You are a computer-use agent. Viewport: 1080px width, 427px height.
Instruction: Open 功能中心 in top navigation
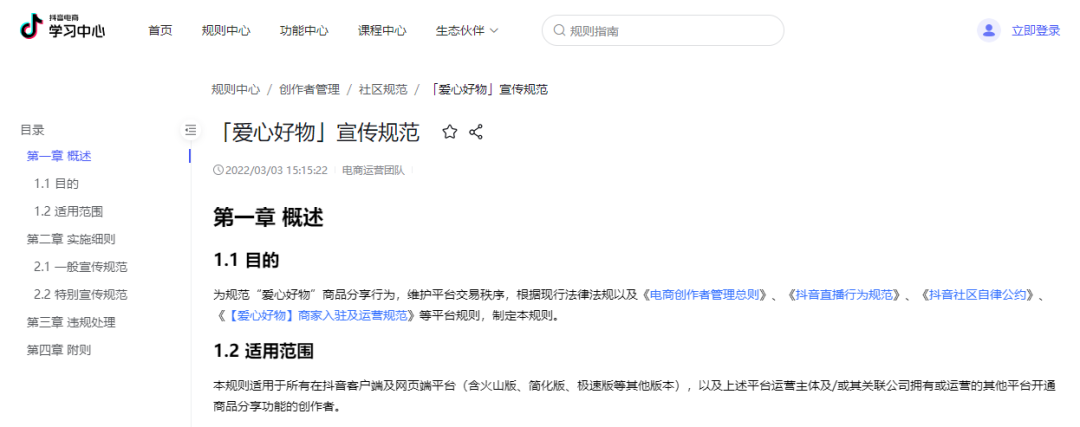click(x=304, y=30)
